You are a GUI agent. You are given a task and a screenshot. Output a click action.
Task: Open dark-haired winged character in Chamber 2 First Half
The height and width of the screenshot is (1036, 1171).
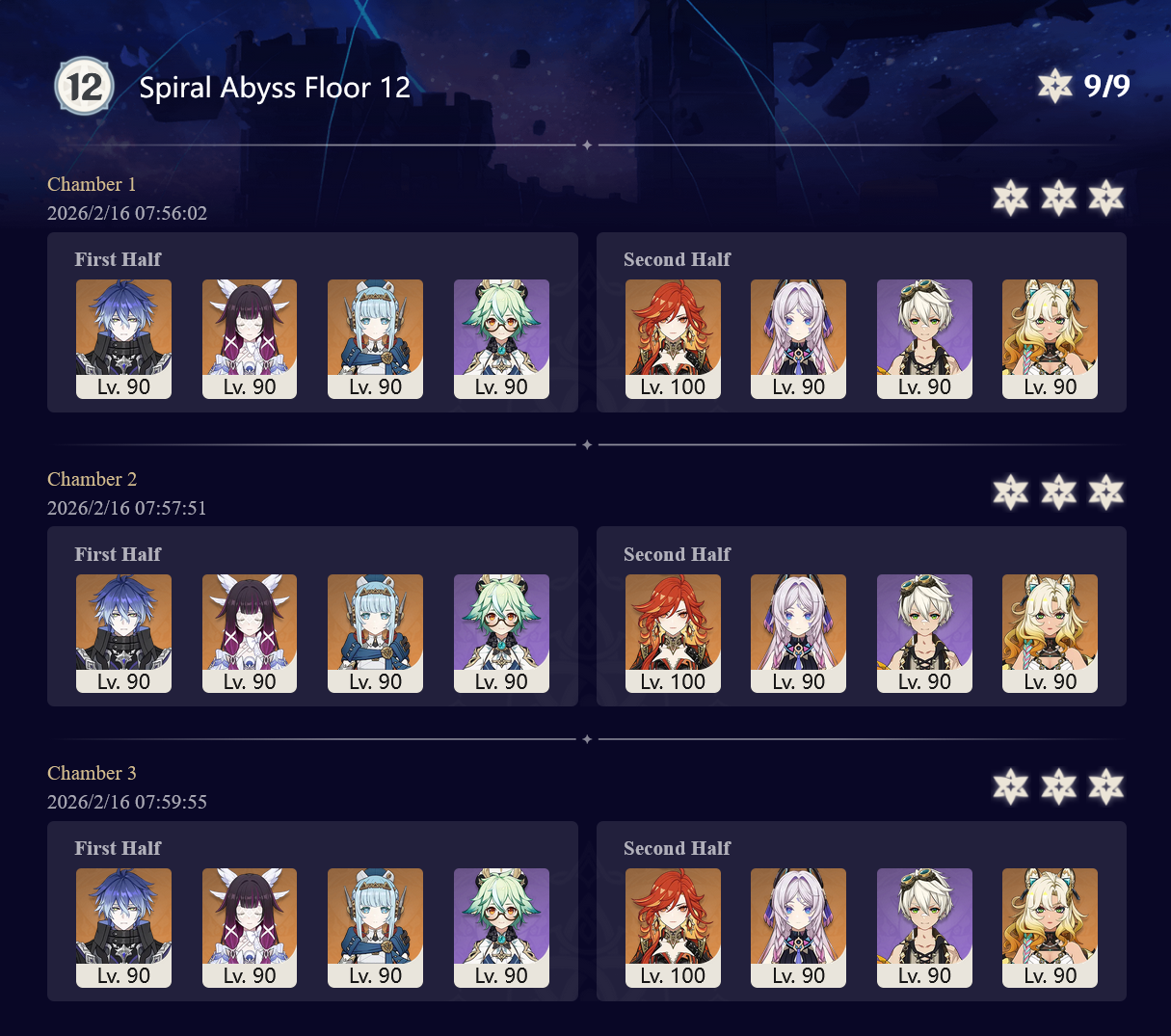250,634
